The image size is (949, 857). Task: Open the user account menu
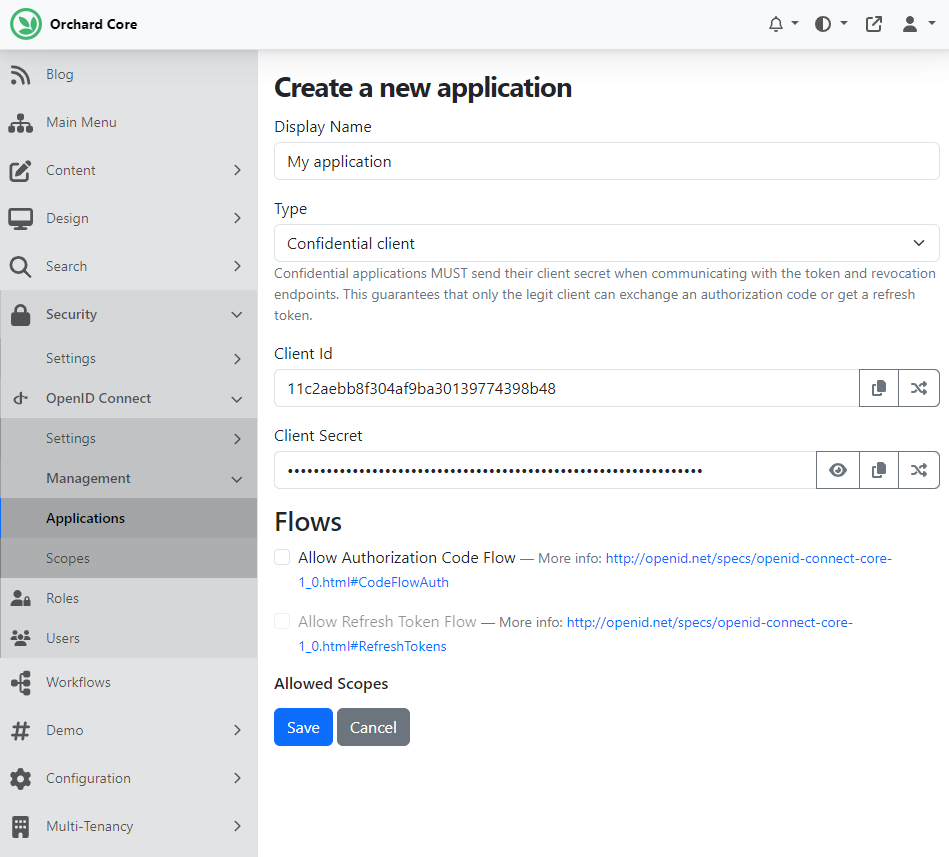918,24
